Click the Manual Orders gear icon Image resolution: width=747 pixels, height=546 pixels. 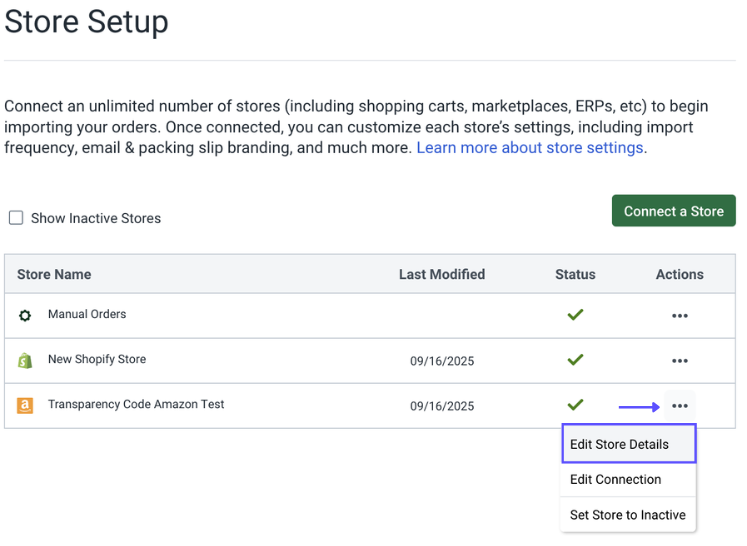[x=25, y=315]
